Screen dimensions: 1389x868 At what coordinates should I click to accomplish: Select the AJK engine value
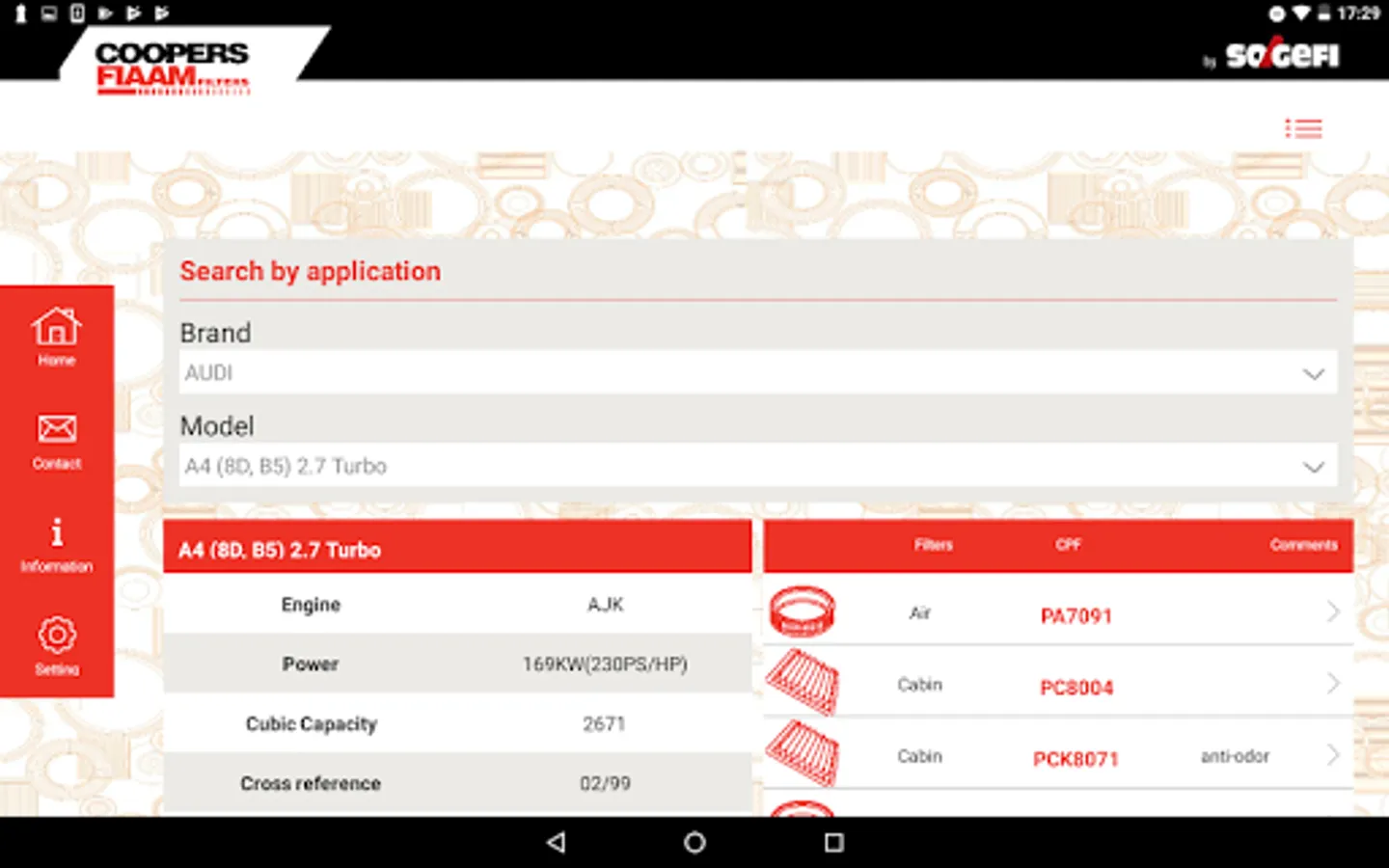point(606,605)
